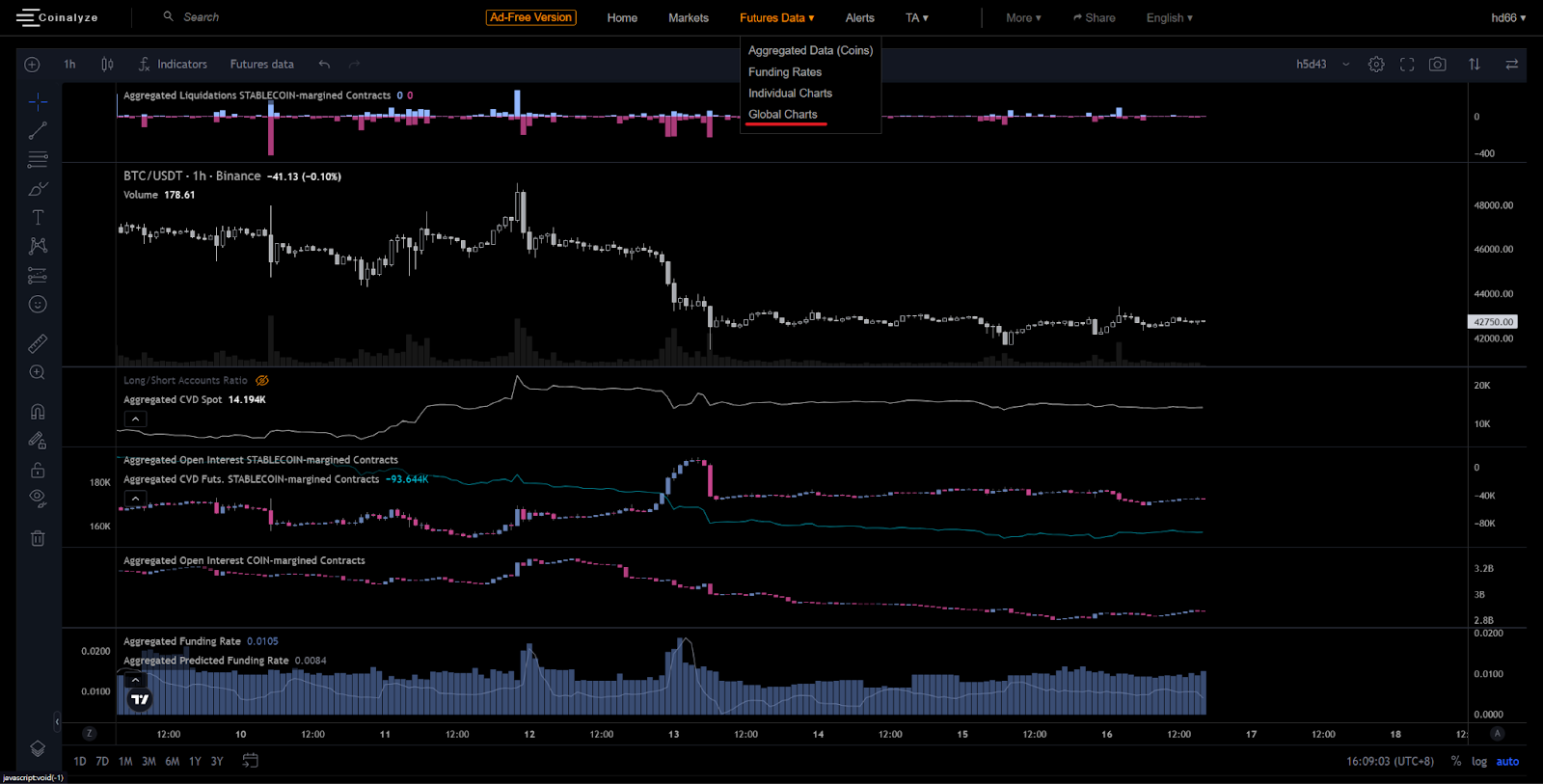Toggle percent scale mode

point(1455,762)
